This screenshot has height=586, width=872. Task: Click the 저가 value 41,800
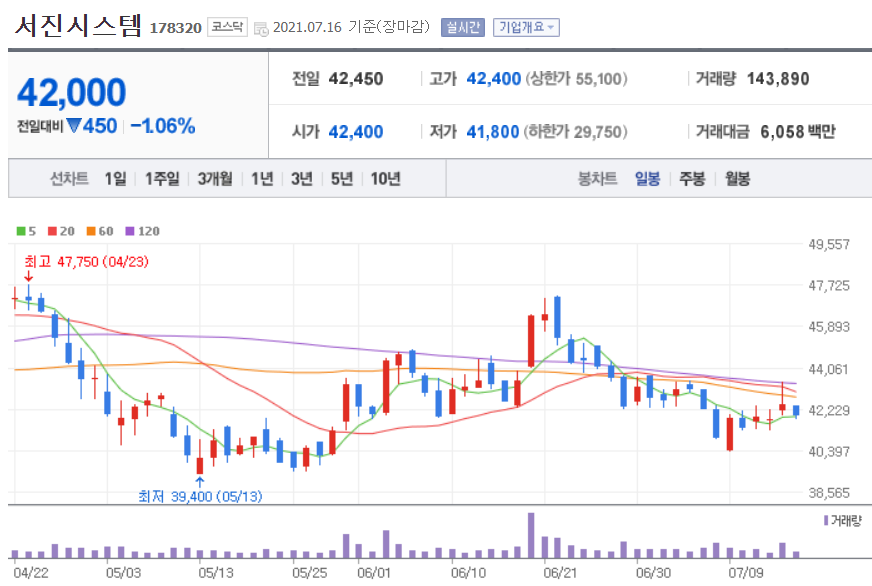(493, 132)
